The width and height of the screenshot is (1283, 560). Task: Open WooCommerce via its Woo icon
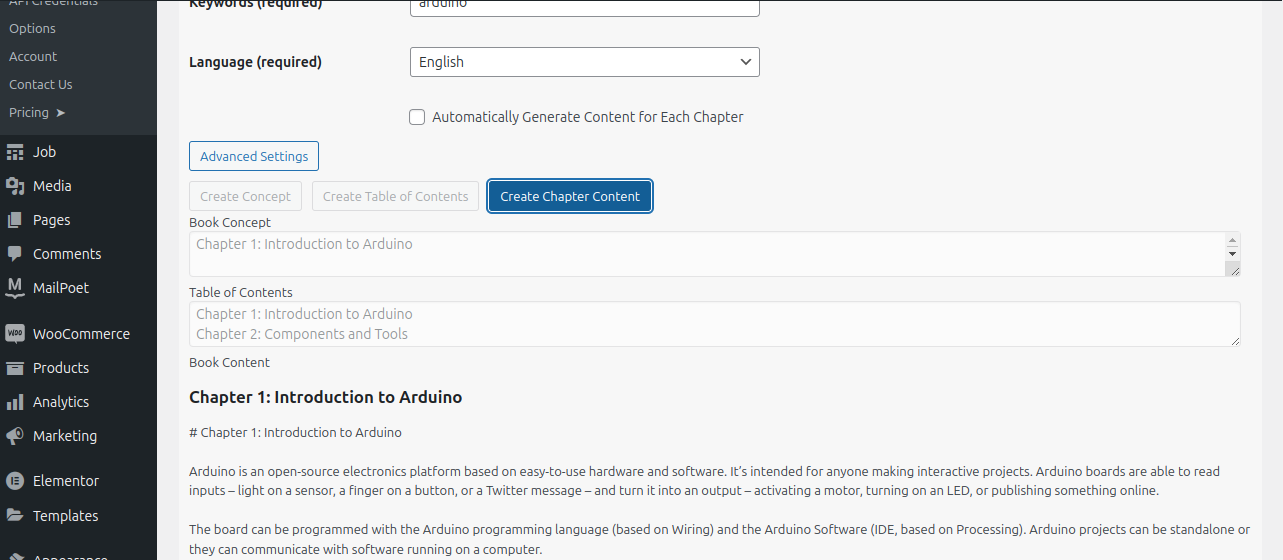(x=15, y=334)
